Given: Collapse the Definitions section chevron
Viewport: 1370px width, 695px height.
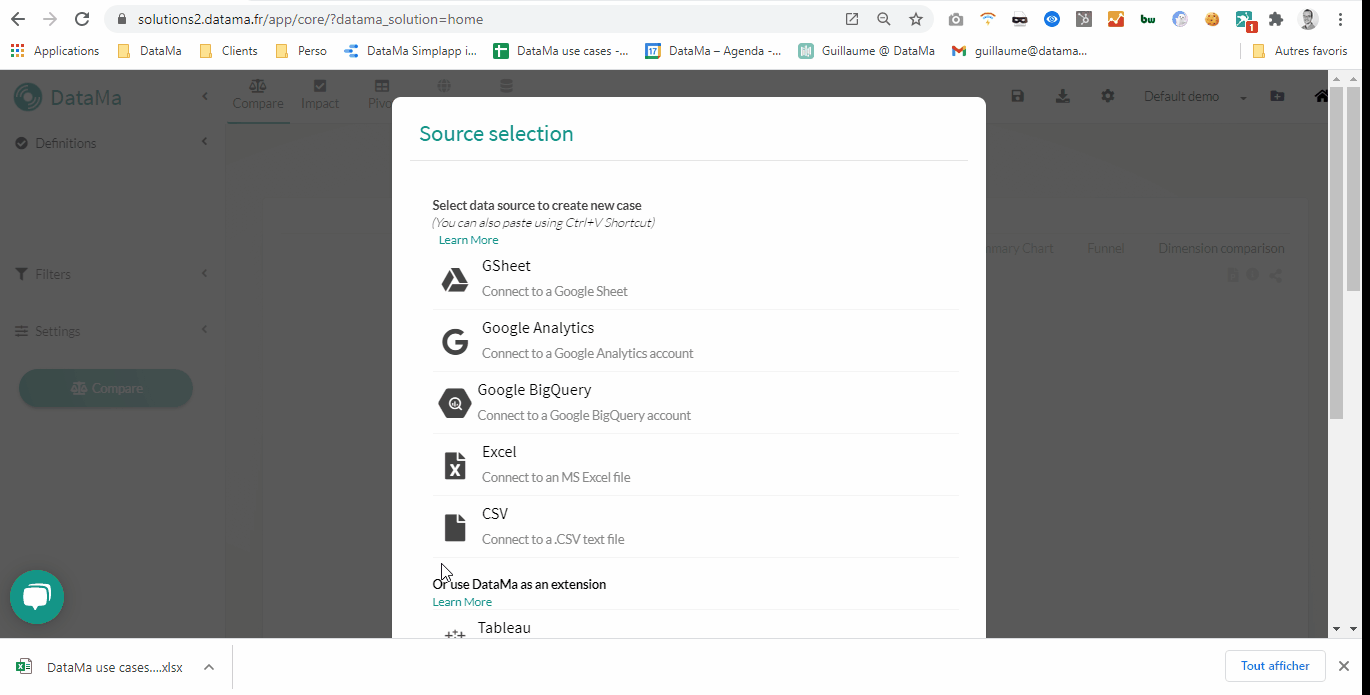Looking at the screenshot, I should click(x=204, y=142).
